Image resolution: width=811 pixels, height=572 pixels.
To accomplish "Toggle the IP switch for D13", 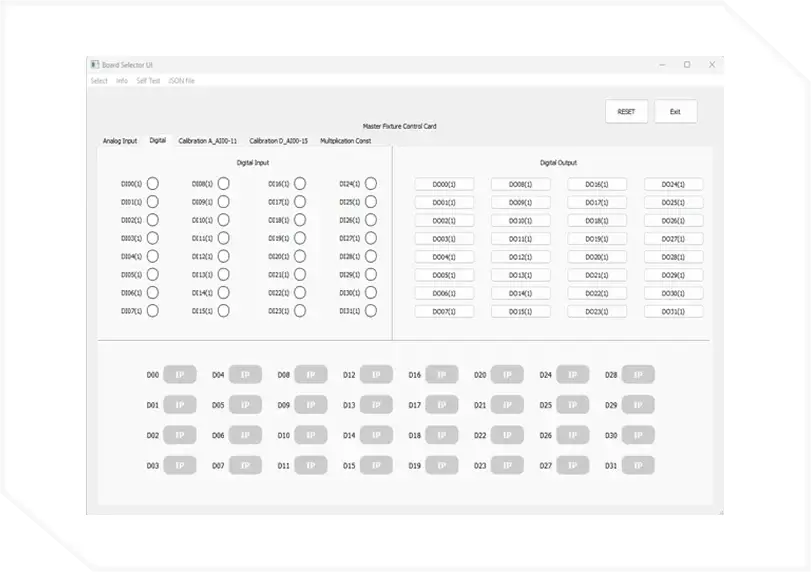I will [376, 405].
